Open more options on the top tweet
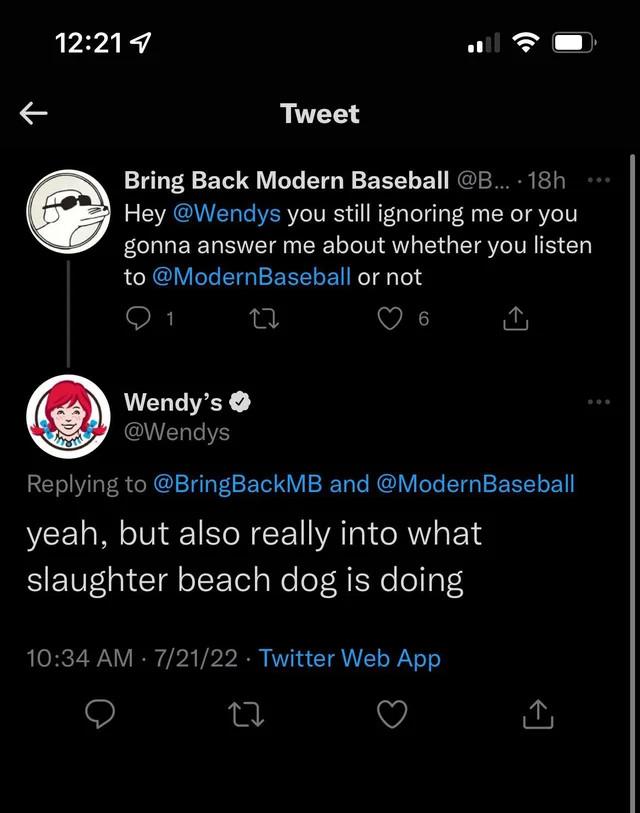The width and height of the screenshot is (640, 813). click(x=599, y=181)
